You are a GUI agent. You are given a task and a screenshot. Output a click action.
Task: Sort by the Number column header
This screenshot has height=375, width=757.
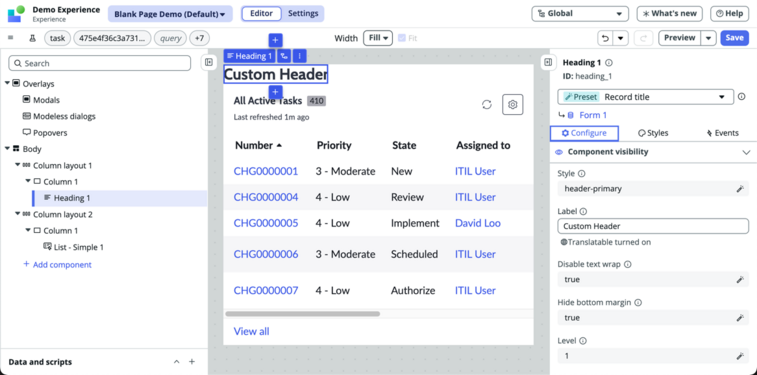(258, 145)
